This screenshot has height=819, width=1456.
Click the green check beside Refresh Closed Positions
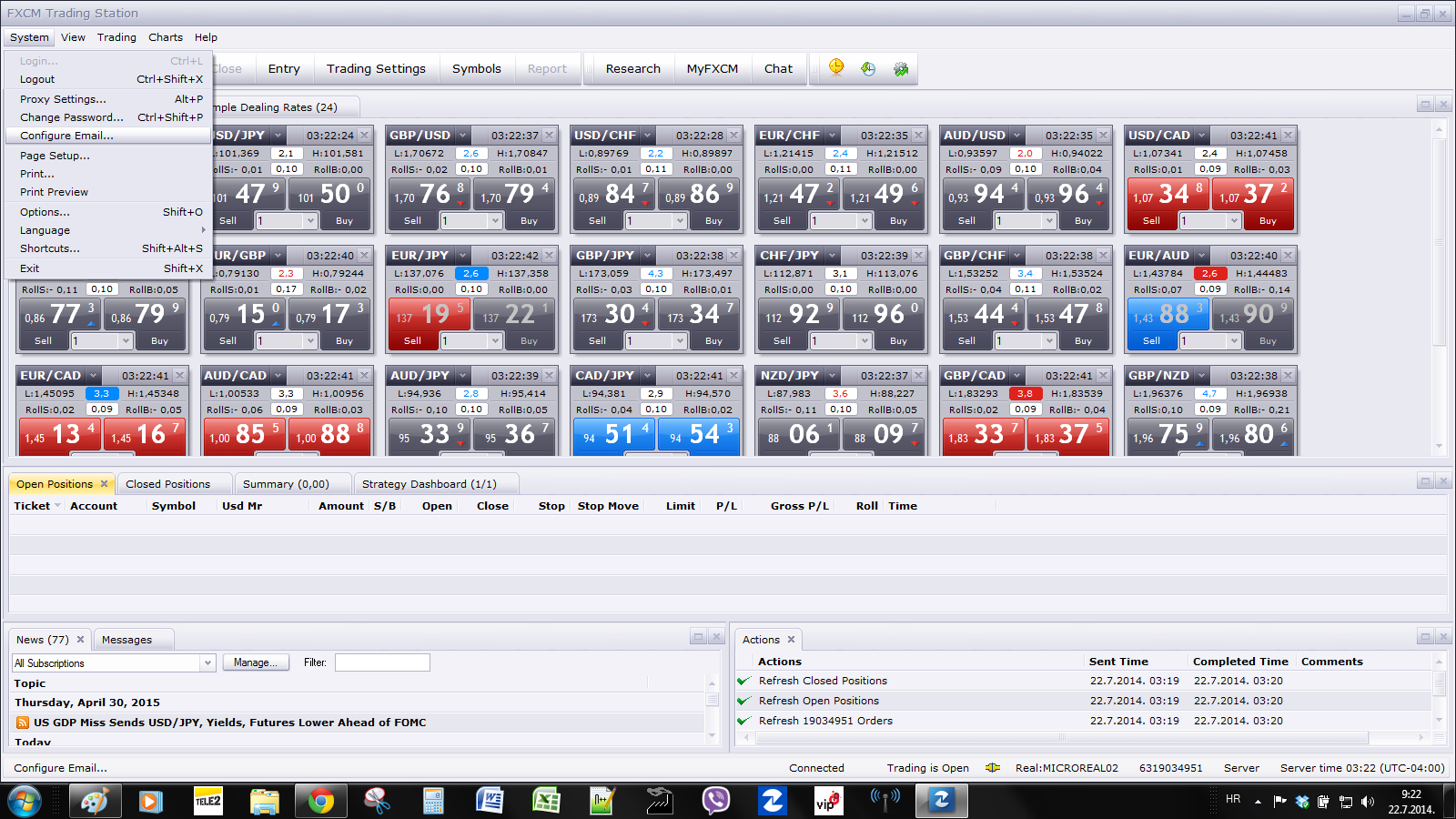pyautogui.click(x=744, y=681)
